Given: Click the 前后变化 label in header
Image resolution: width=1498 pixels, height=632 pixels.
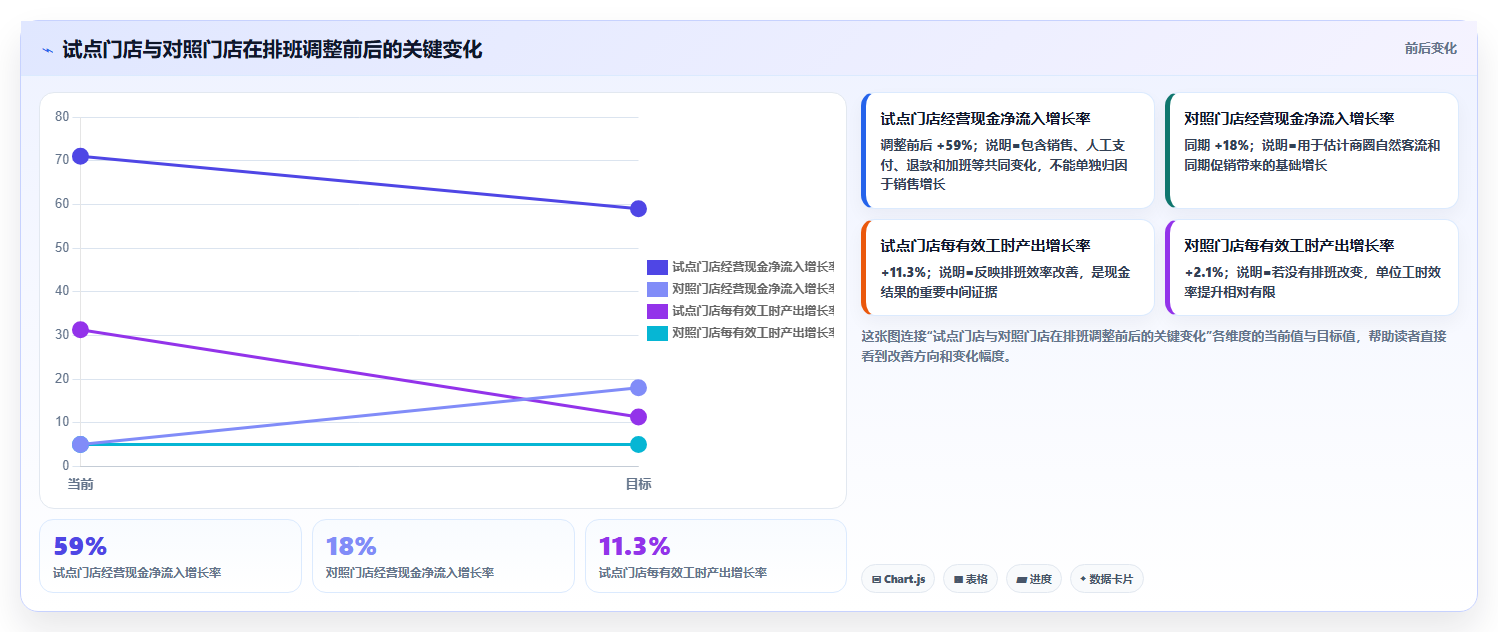Looking at the screenshot, I should 1430,48.
